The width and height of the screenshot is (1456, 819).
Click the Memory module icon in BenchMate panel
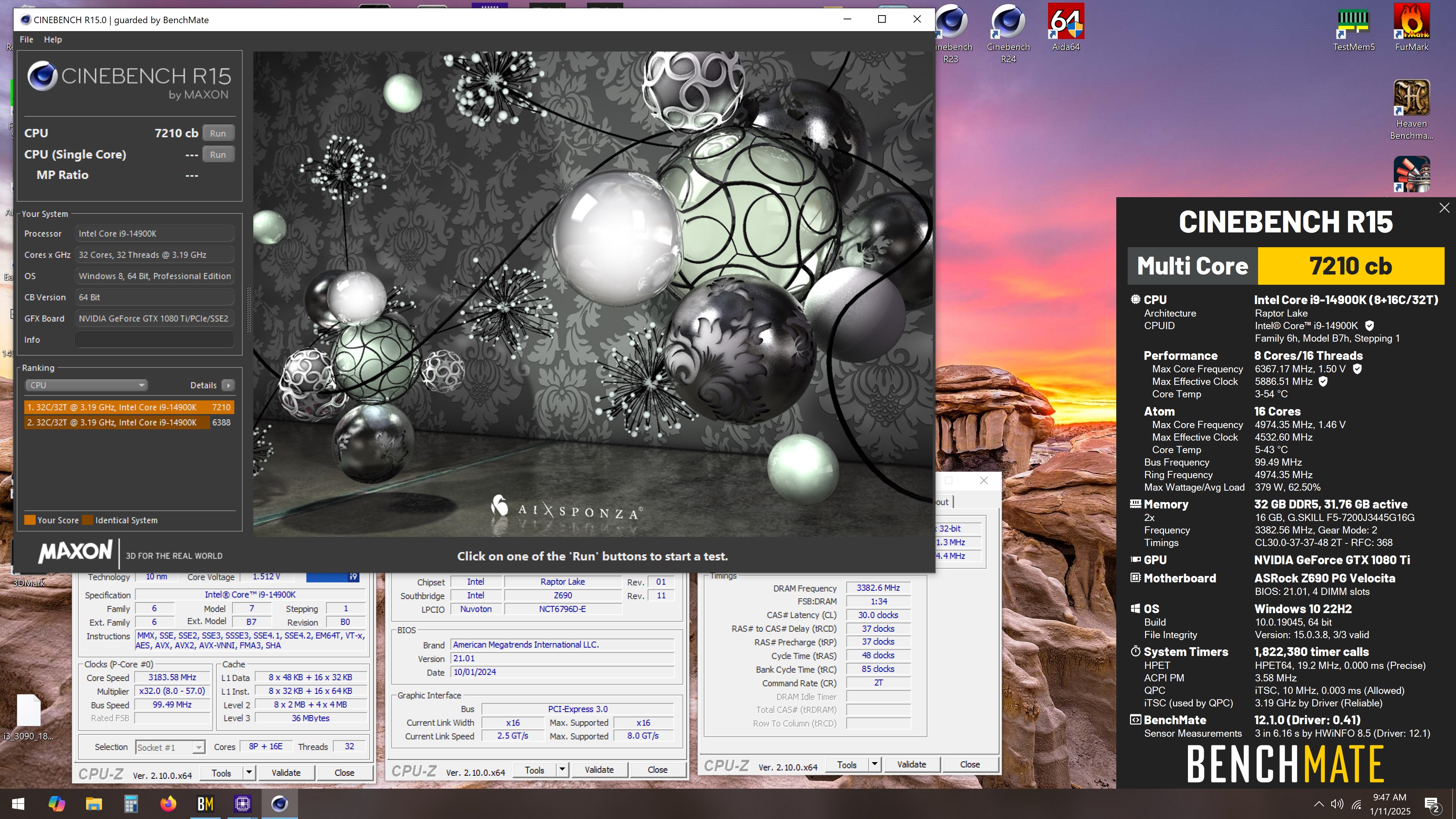tap(1135, 504)
